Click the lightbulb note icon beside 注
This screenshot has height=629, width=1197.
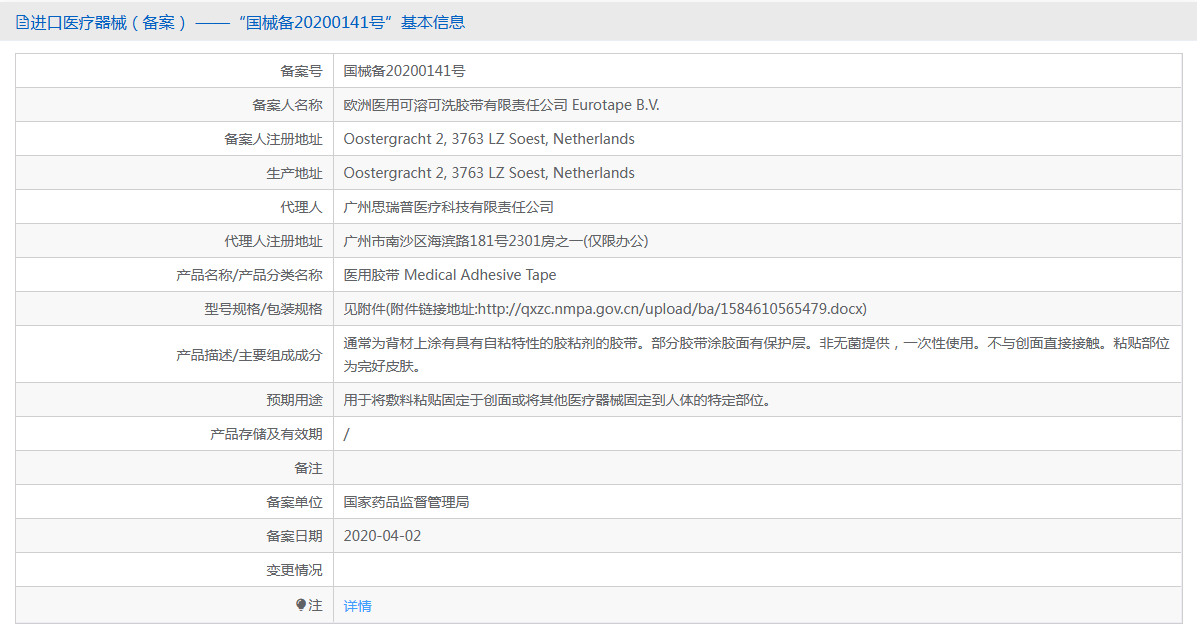click(x=301, y=605)
